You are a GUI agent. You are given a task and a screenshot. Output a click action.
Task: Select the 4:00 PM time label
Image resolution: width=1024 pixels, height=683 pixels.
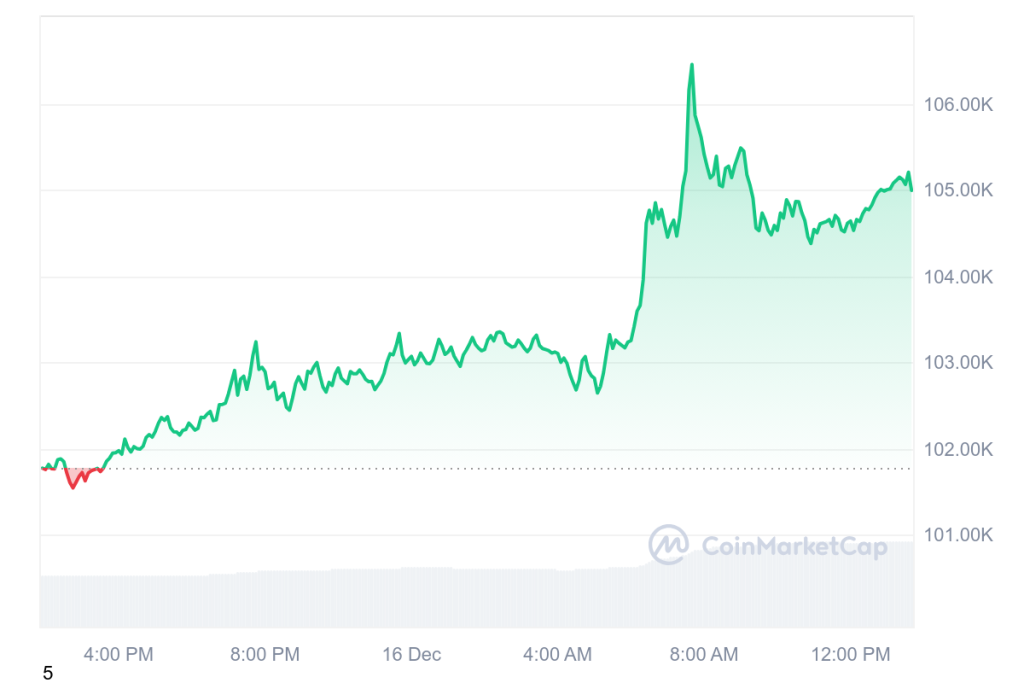coord(118,655)
